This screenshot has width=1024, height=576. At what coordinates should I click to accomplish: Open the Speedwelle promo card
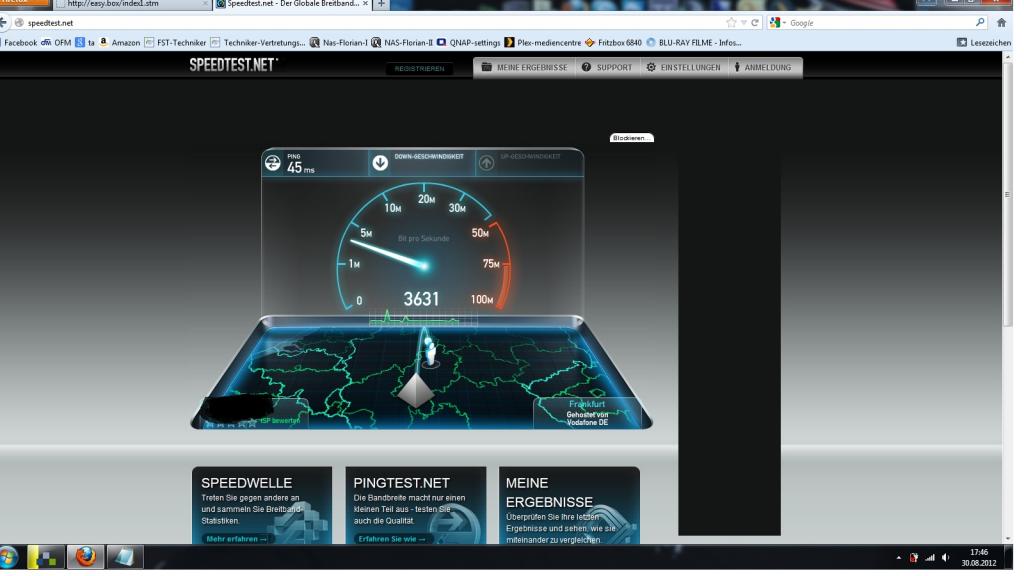pos(262,505)
